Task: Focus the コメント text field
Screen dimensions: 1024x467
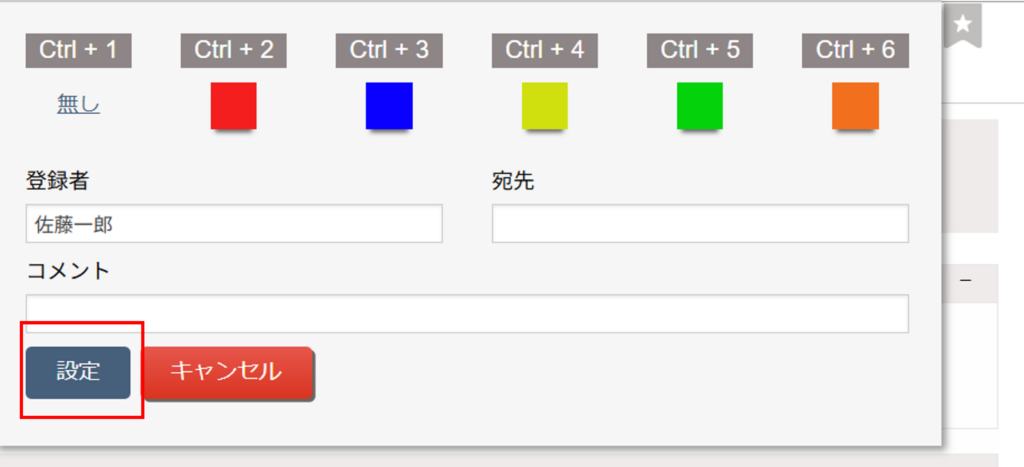Action: coord(467,313)
